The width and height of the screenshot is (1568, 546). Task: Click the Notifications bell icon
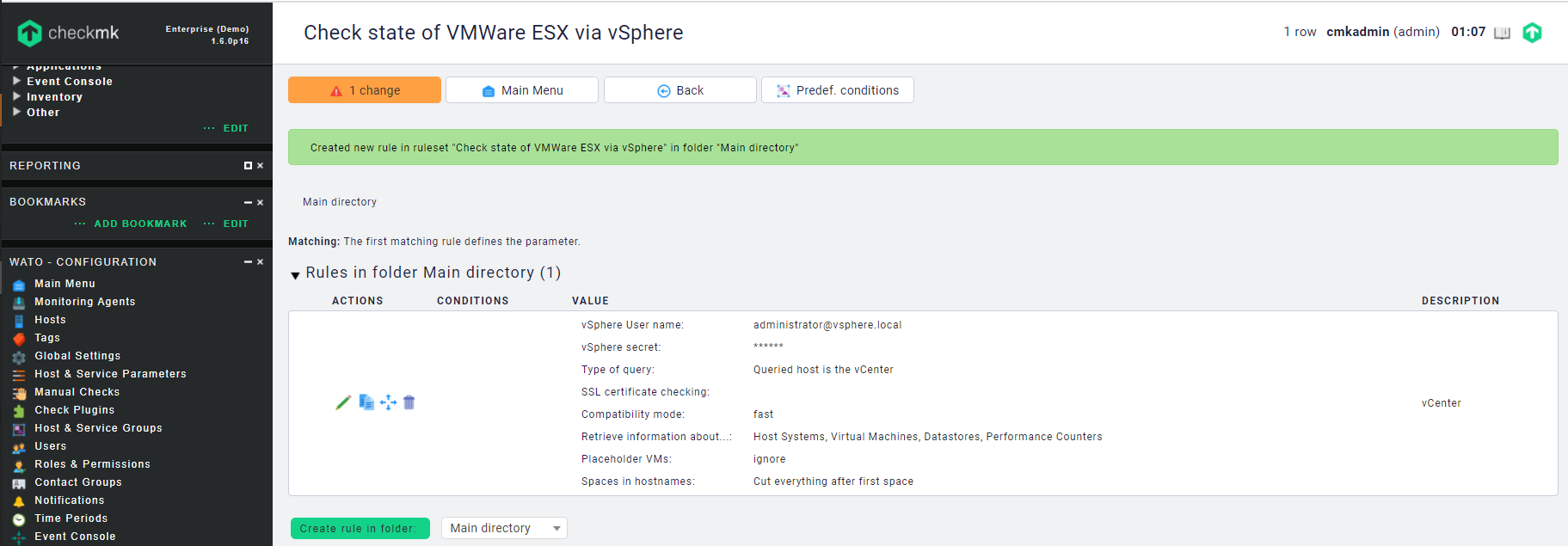(19, 501)
